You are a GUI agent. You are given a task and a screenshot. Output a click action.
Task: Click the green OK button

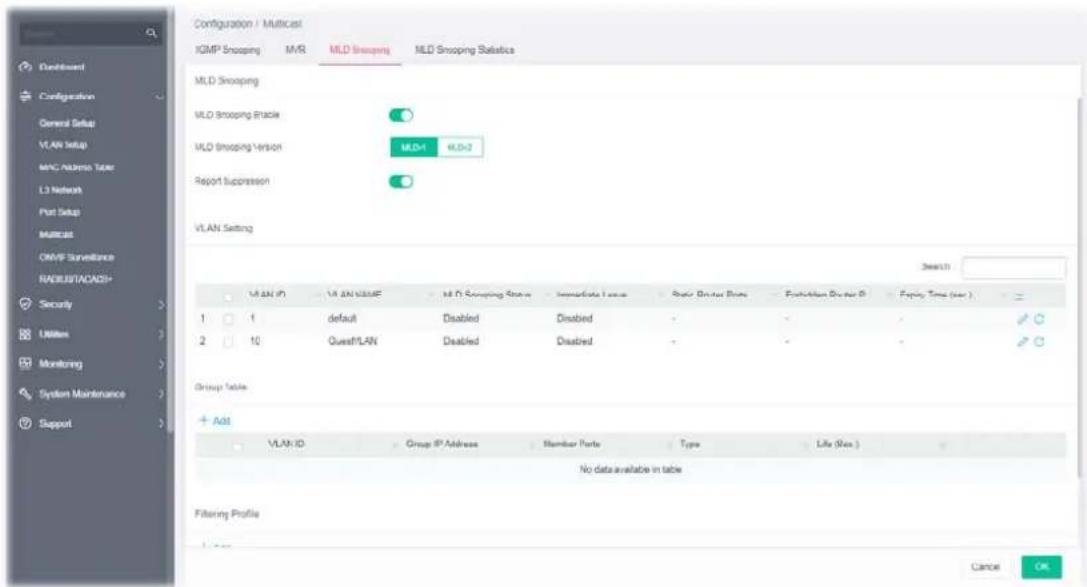(x=1041, y=567)
